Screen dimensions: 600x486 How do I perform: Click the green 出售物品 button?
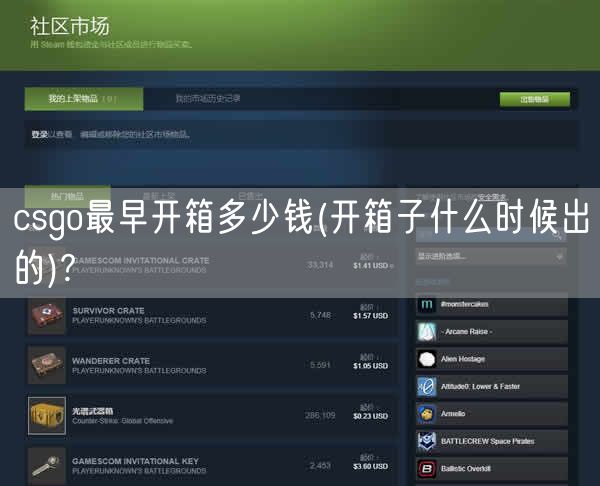[535, 99]
